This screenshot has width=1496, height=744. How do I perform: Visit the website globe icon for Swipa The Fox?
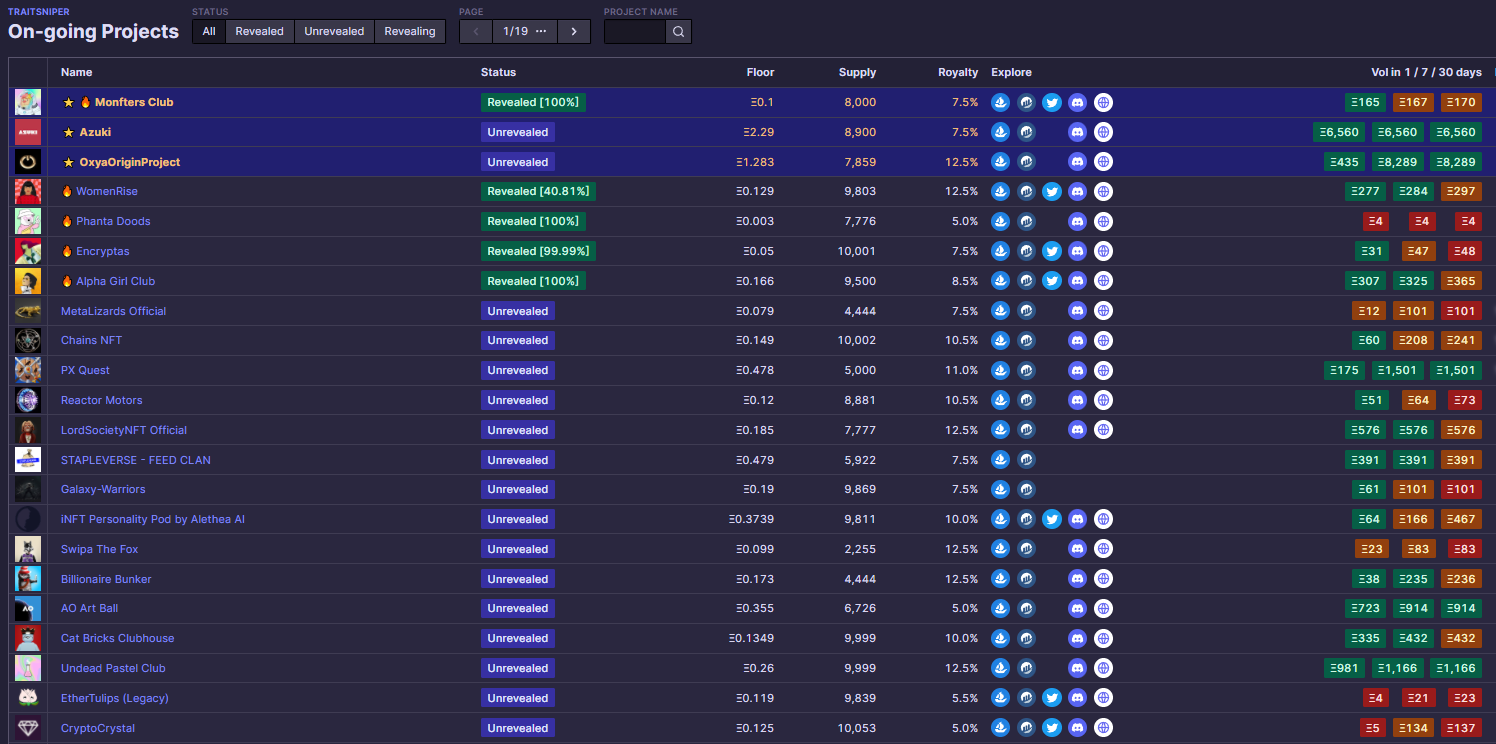tap(1103, 549)
